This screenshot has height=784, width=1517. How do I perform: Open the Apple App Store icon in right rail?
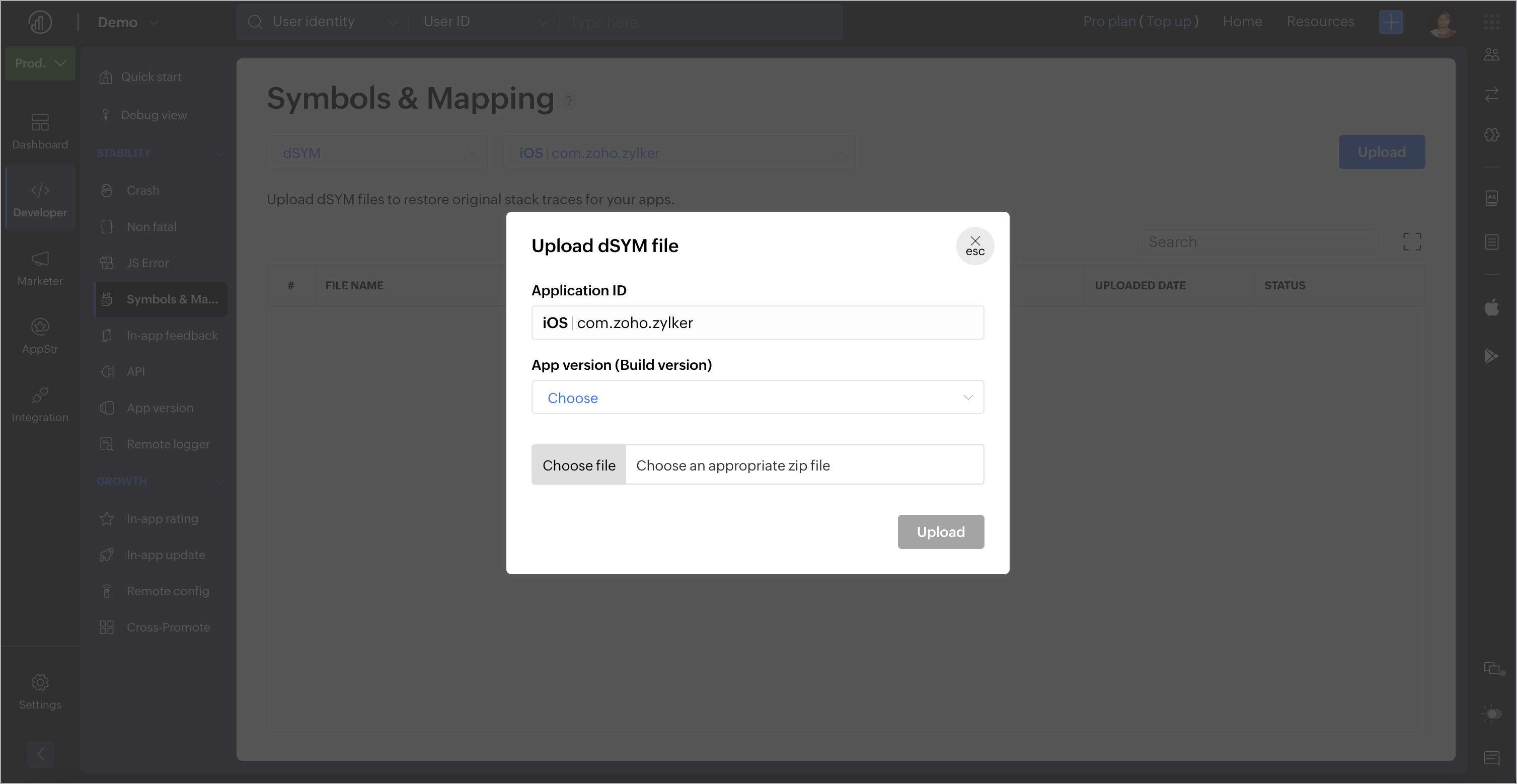click(x=1491, y=307)
